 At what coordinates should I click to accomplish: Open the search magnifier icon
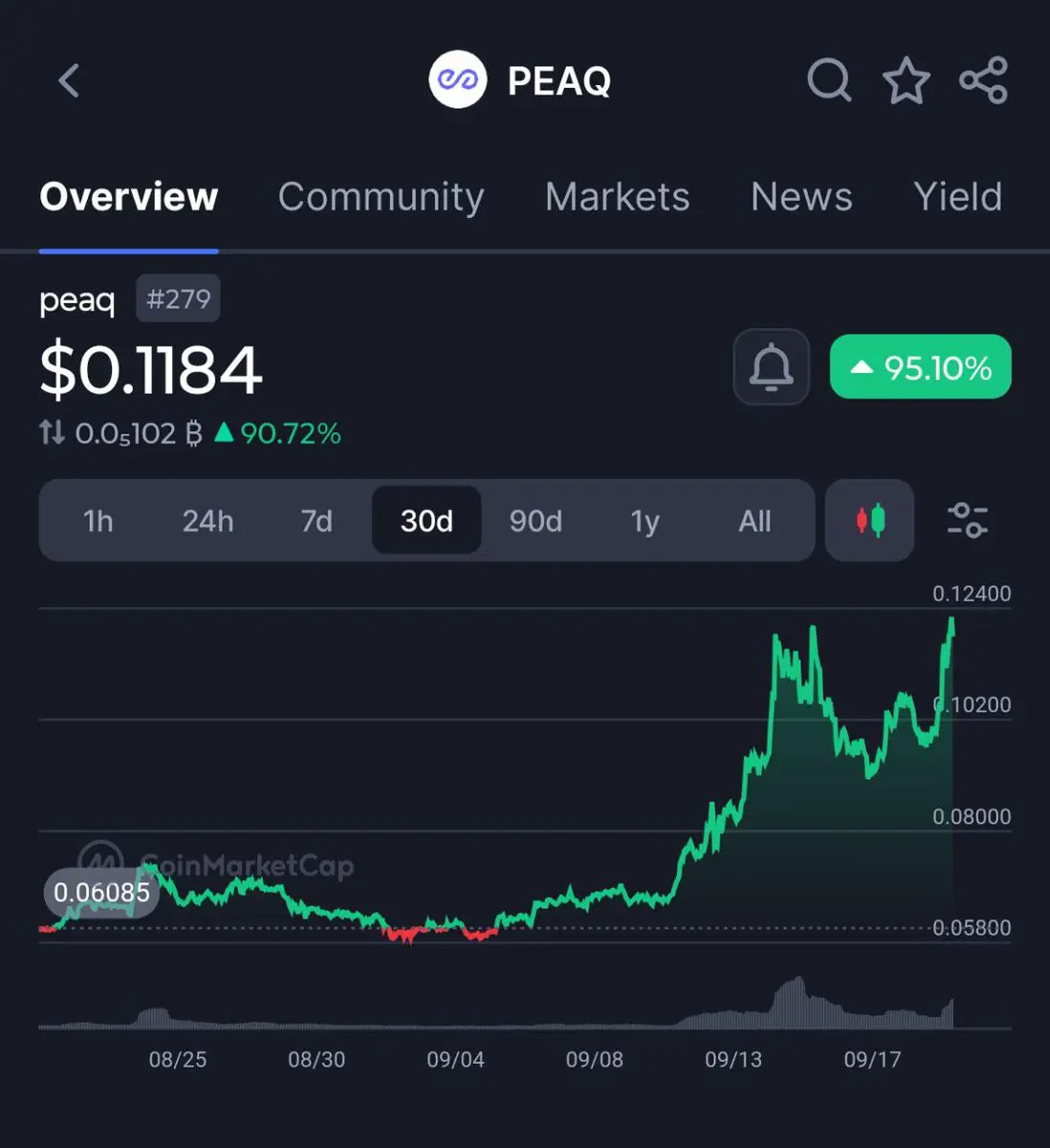coord(829,80)
